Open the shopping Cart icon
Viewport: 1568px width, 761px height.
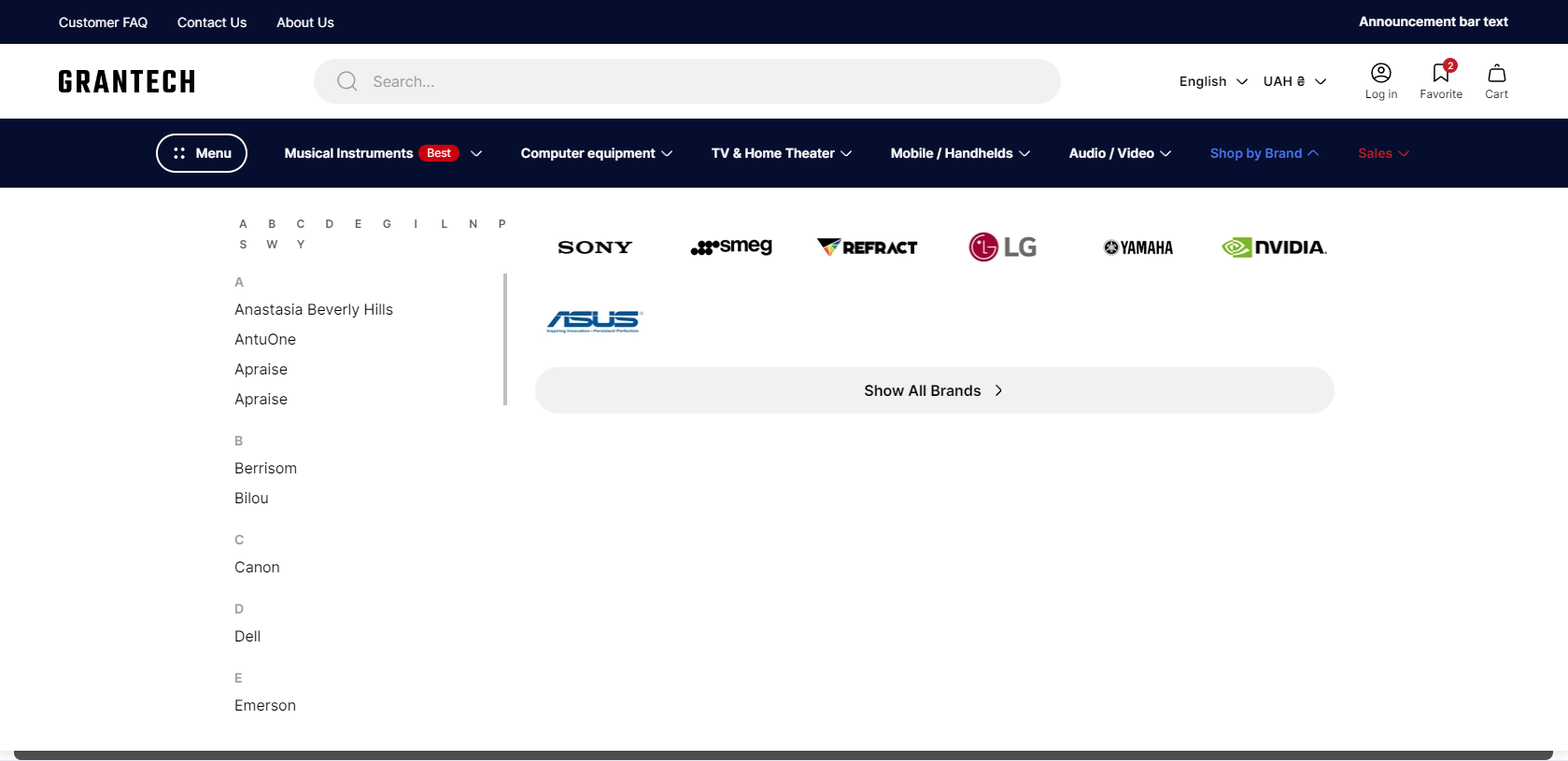[x=1496, y=81]
